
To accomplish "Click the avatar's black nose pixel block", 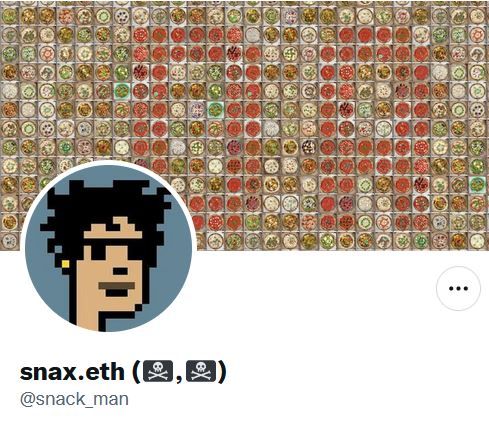I will pos(120,271).
